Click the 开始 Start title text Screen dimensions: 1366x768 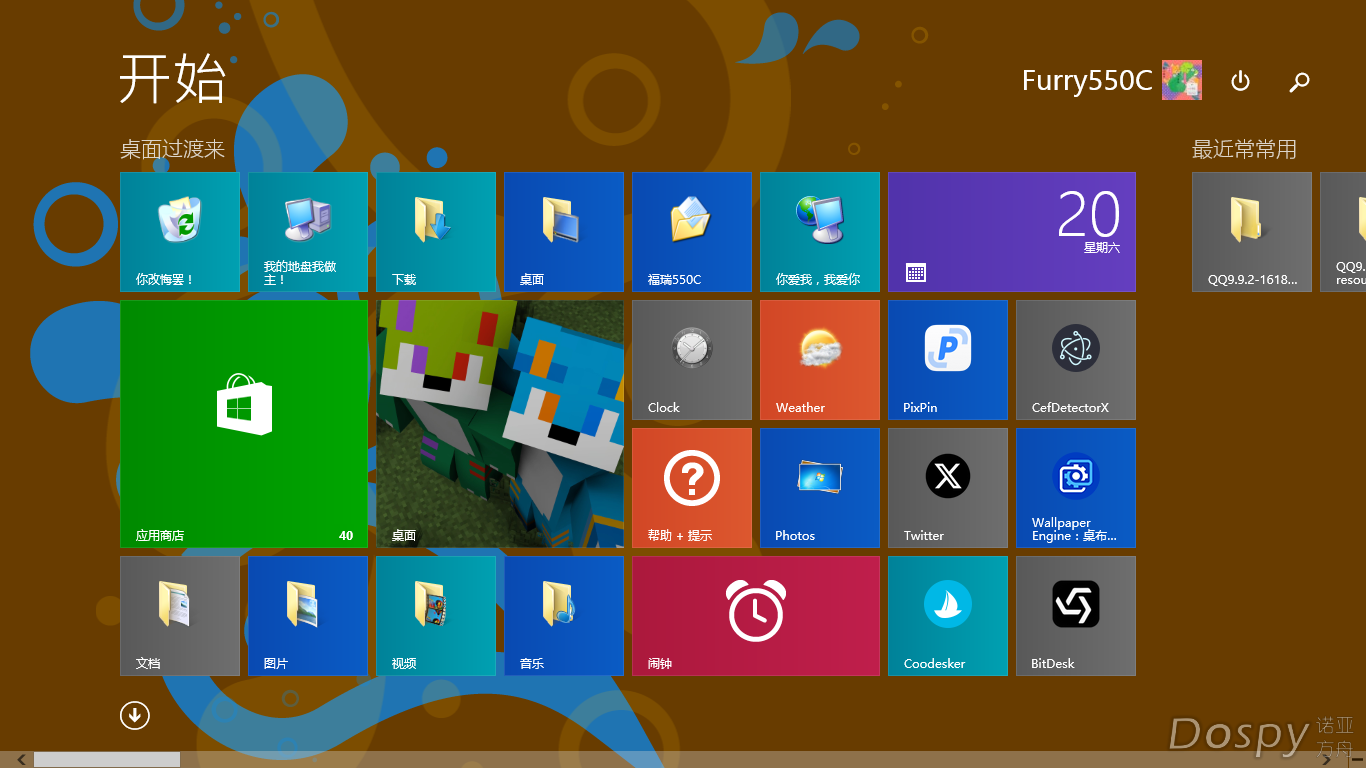[x=173, y=78]
